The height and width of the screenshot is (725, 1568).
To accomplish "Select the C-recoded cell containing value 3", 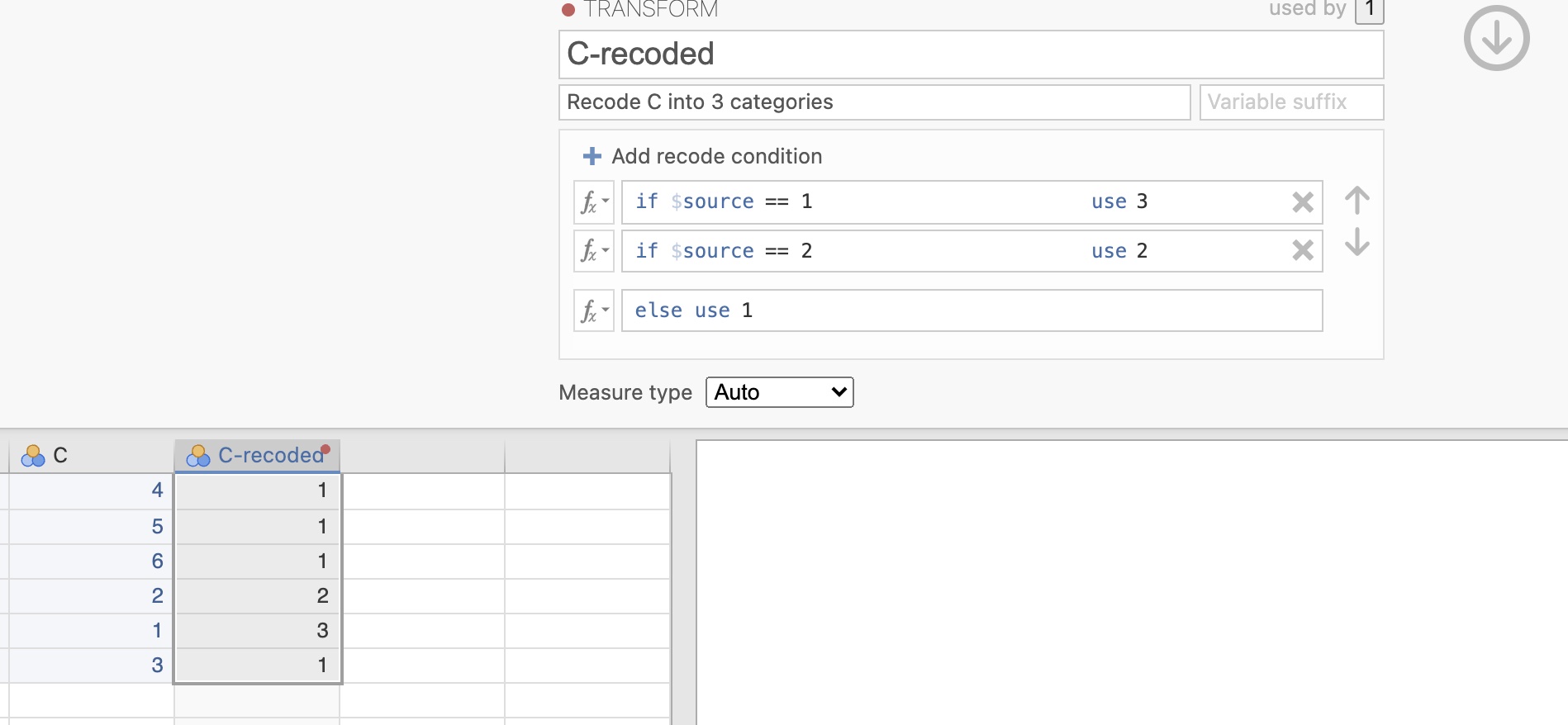I will tap(258, 631).
